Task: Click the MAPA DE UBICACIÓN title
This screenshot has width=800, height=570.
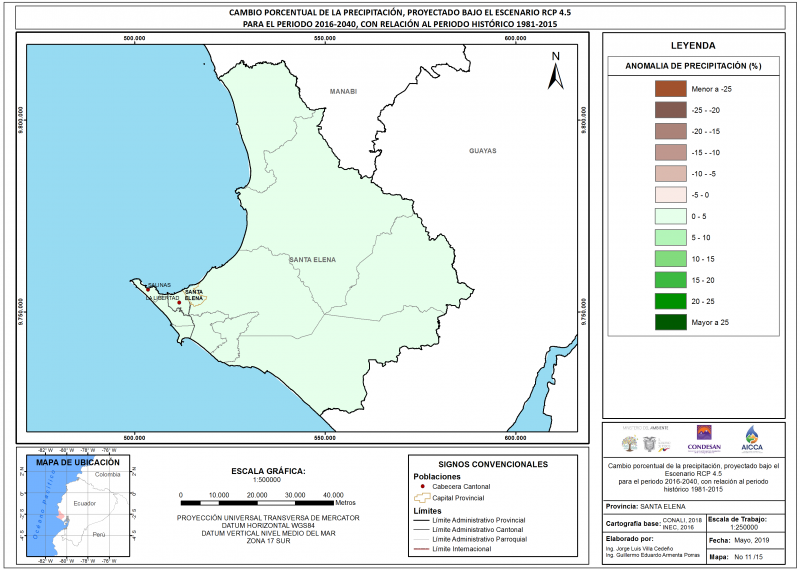Action: (78, 462)
